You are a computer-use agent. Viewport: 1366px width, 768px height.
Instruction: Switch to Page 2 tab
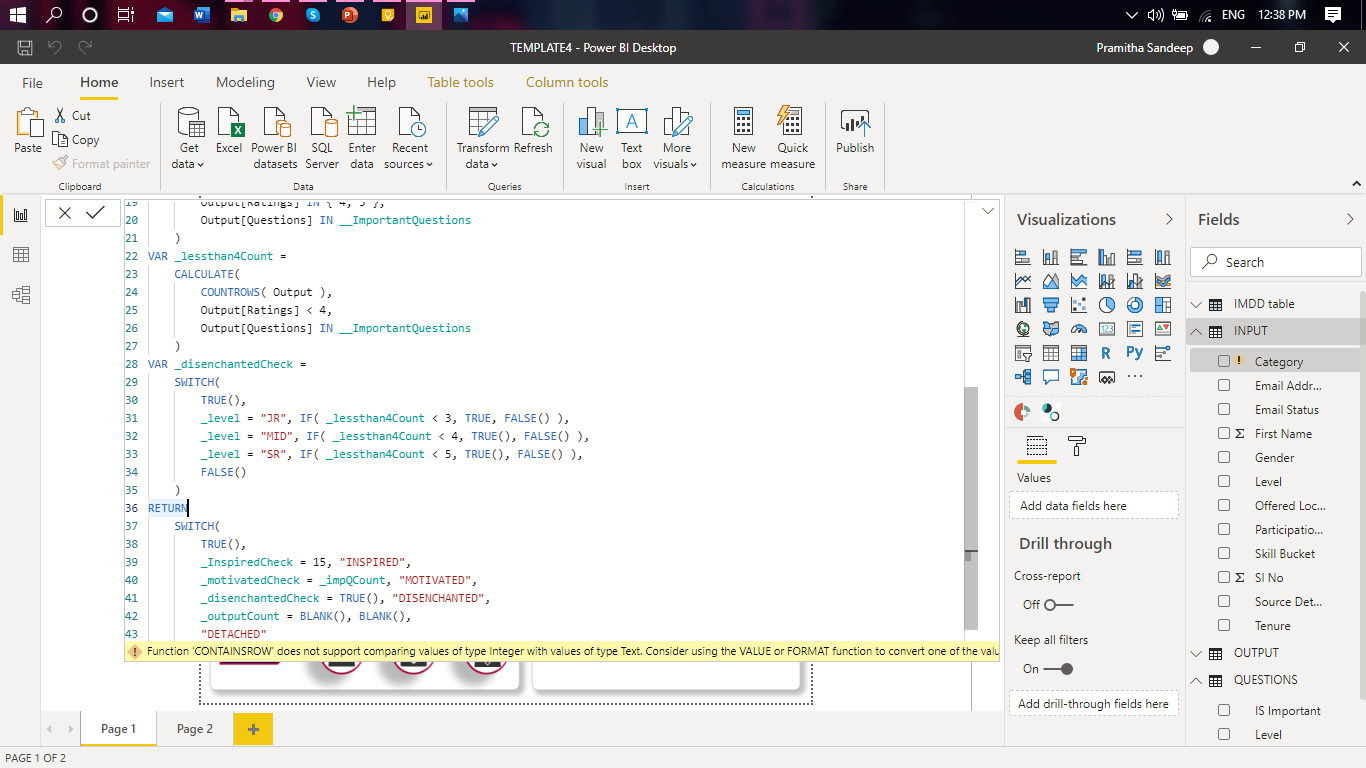[194, 729]
